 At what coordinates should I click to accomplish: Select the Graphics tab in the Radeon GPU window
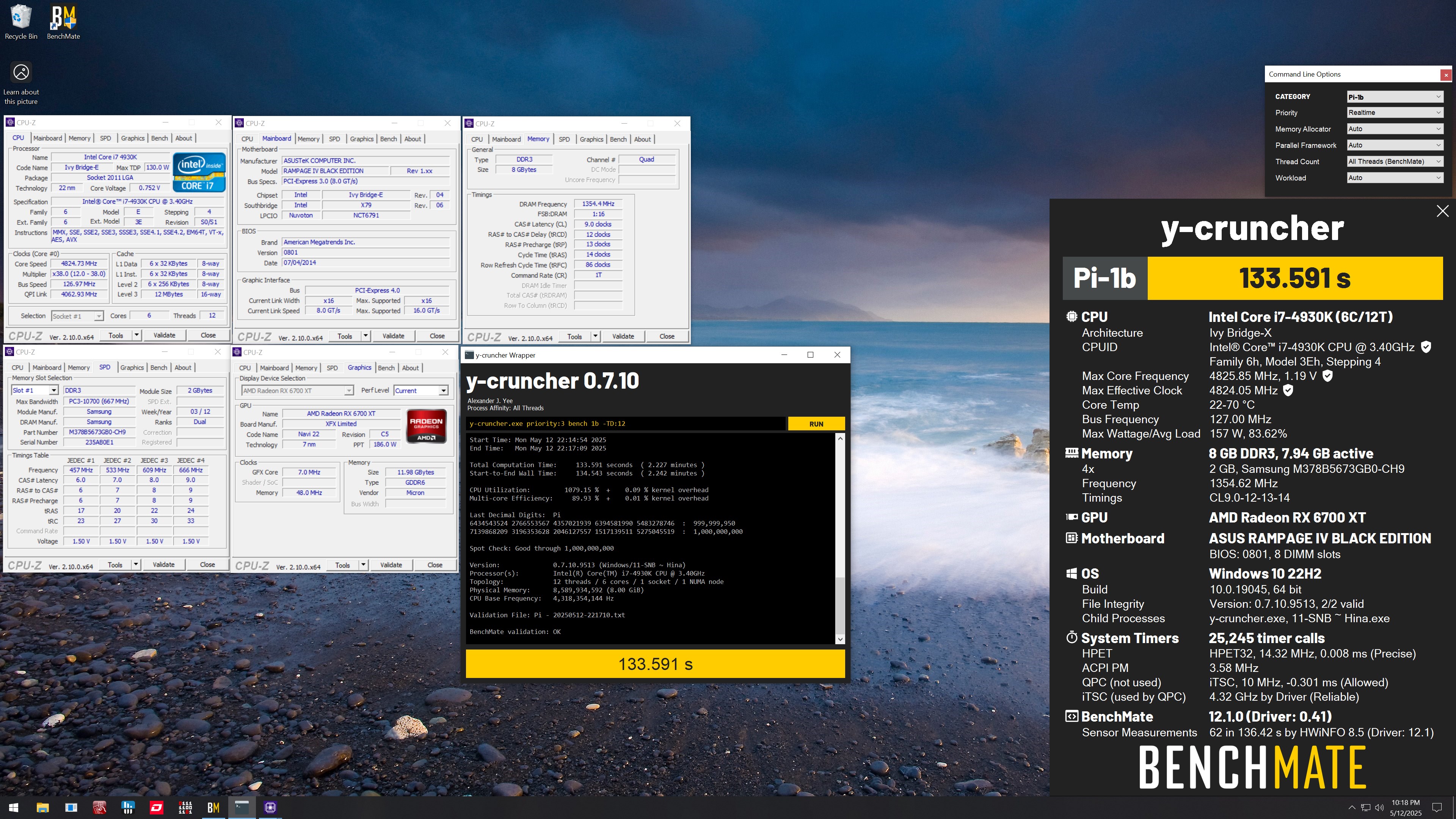[x=359, y=367]
